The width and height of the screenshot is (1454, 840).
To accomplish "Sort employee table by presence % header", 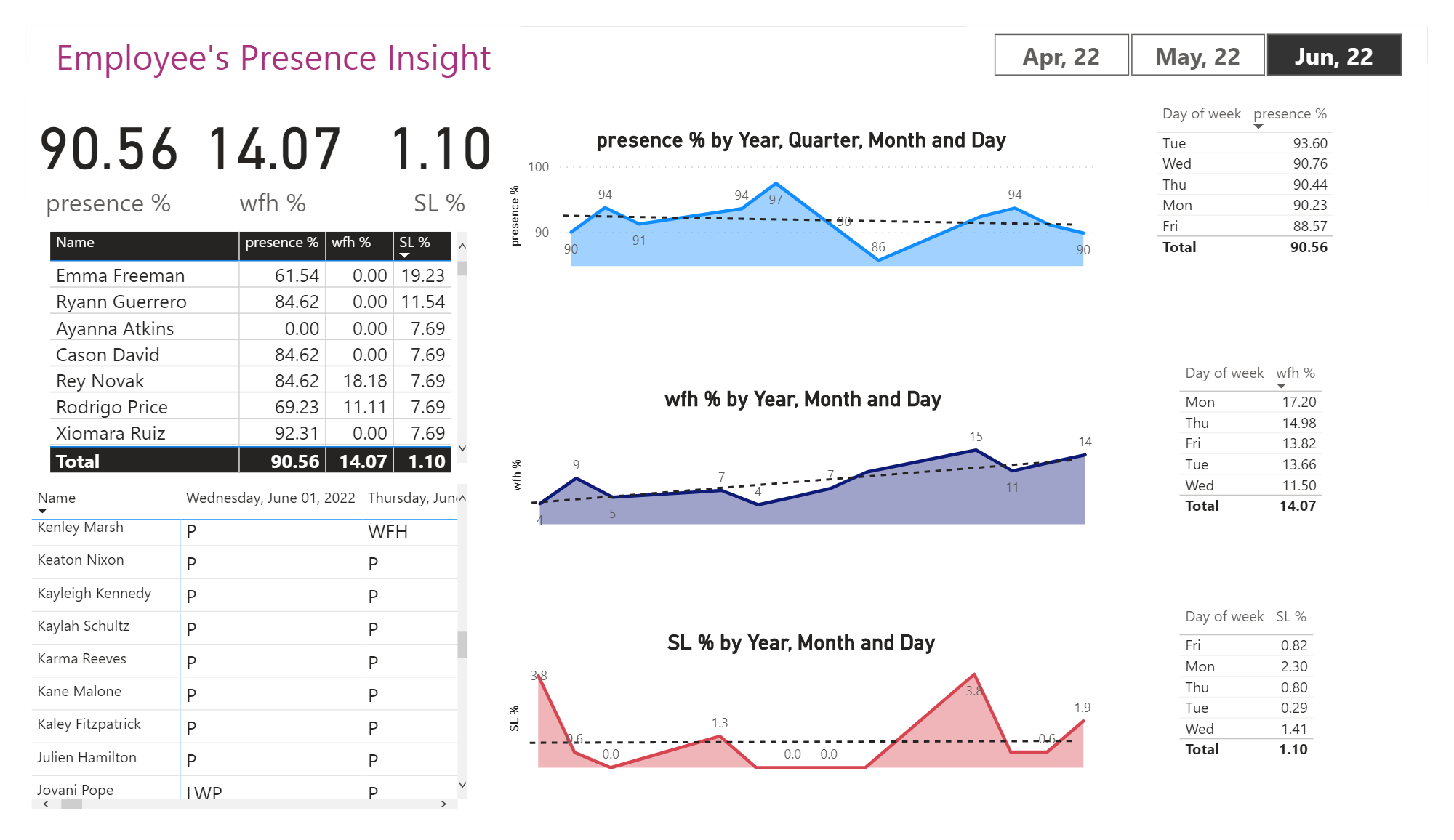I will point(281,243).
